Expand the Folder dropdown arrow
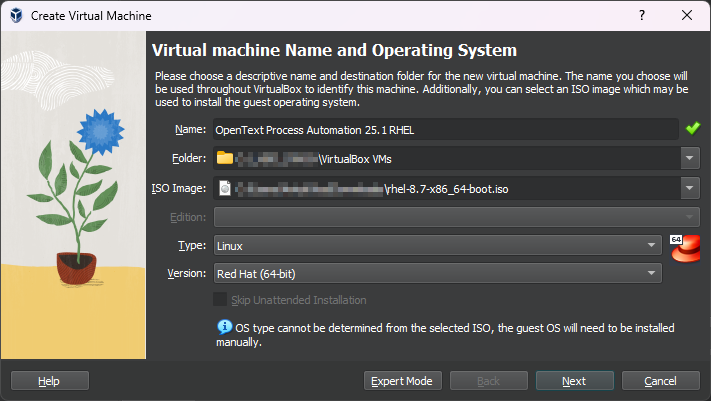The image size is (711, 401). click(x=690, y=158)
